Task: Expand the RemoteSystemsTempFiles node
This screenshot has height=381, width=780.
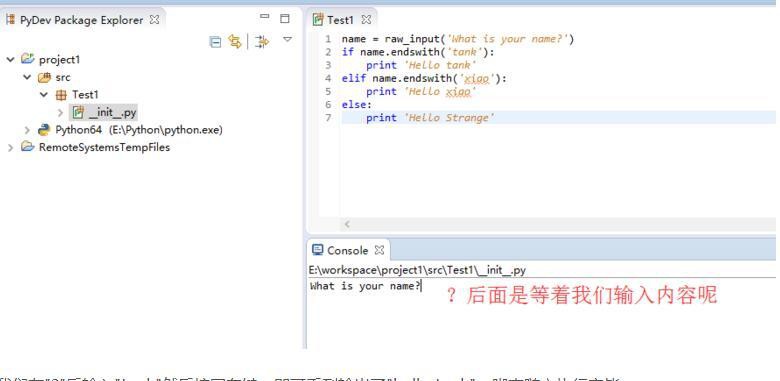Action: (10, 148)
